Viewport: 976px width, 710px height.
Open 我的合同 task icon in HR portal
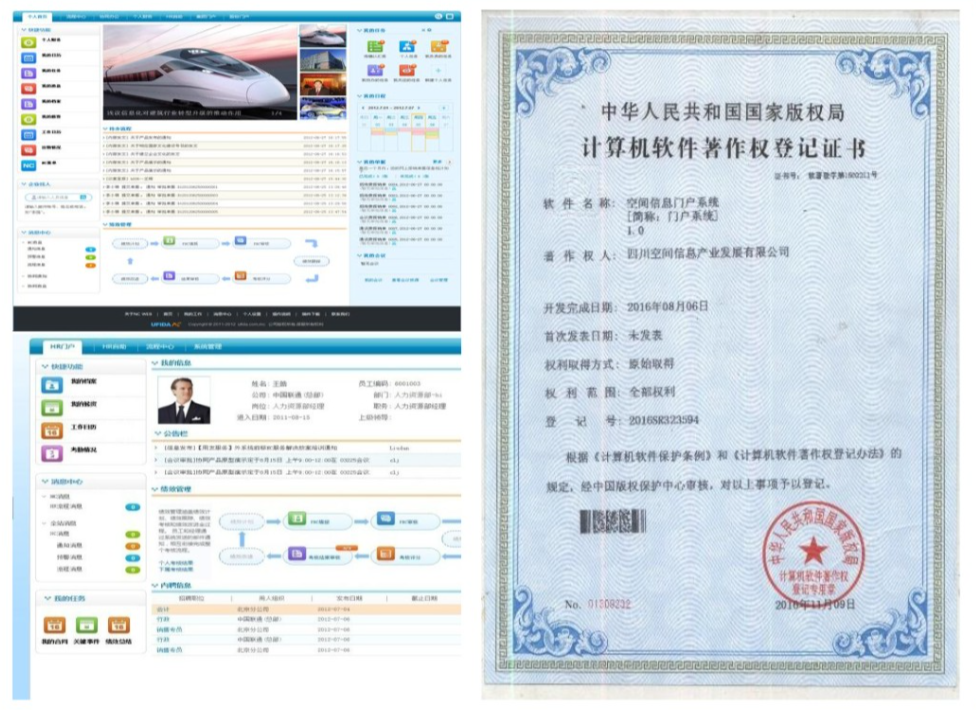(x=54, y=625)
